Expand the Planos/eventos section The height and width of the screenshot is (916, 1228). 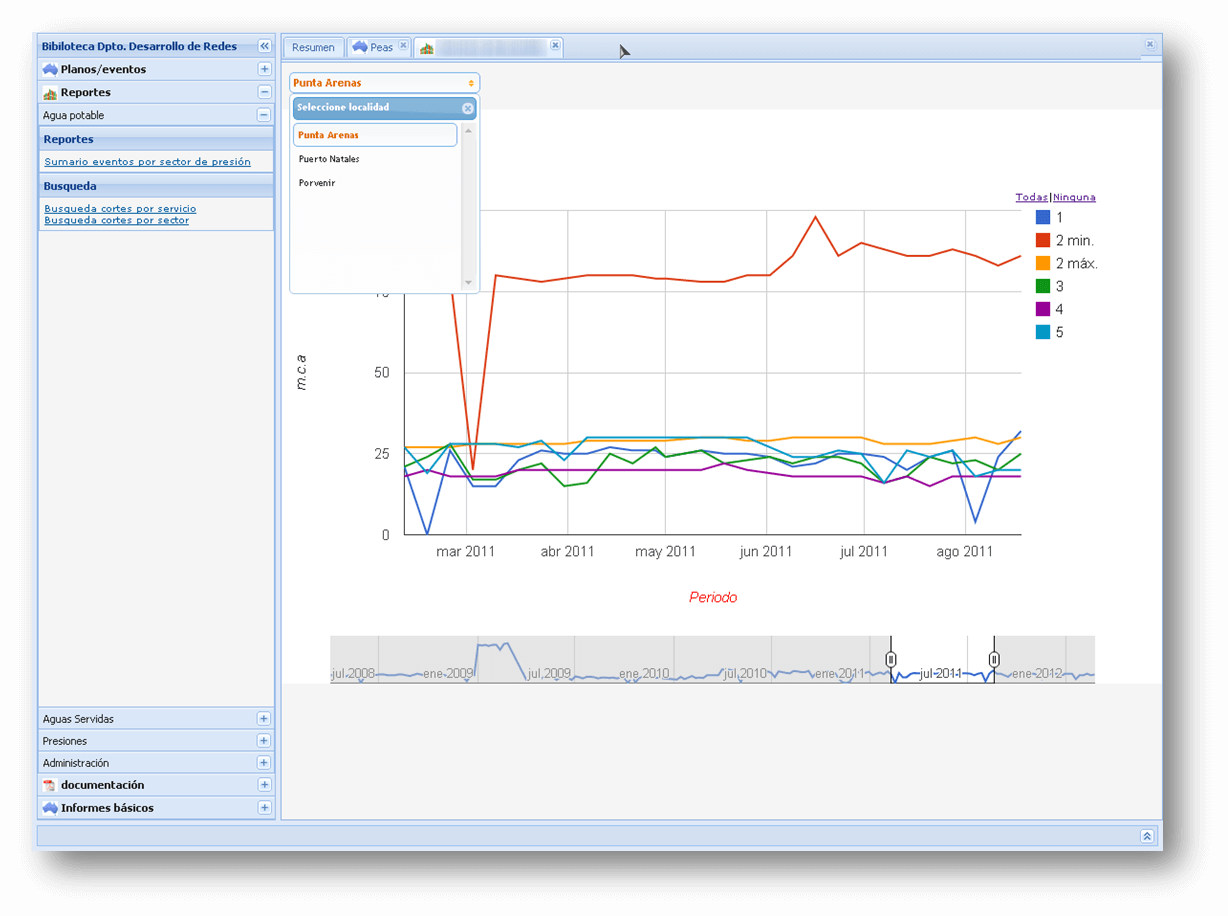click(x=264, y=69)
